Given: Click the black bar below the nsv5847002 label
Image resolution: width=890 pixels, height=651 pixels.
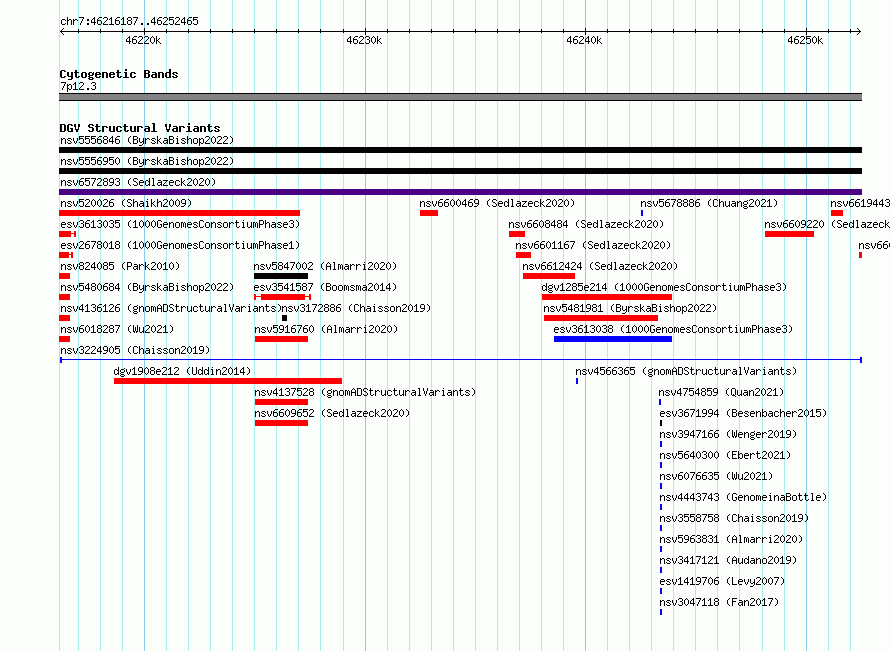Looking at the screenshot, I should click(x=281, y=276).
